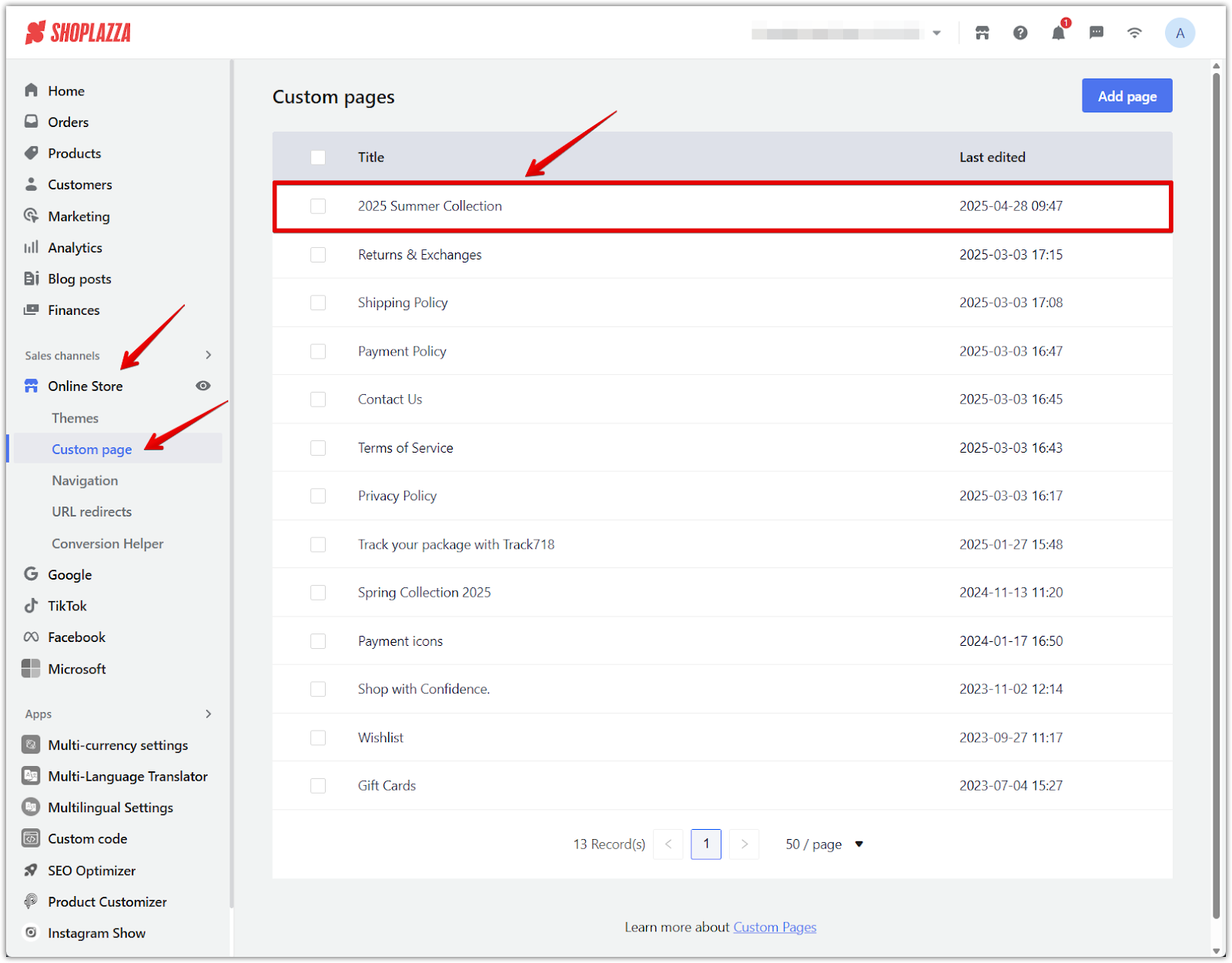Open the chat messages icon

[1096, 33]
